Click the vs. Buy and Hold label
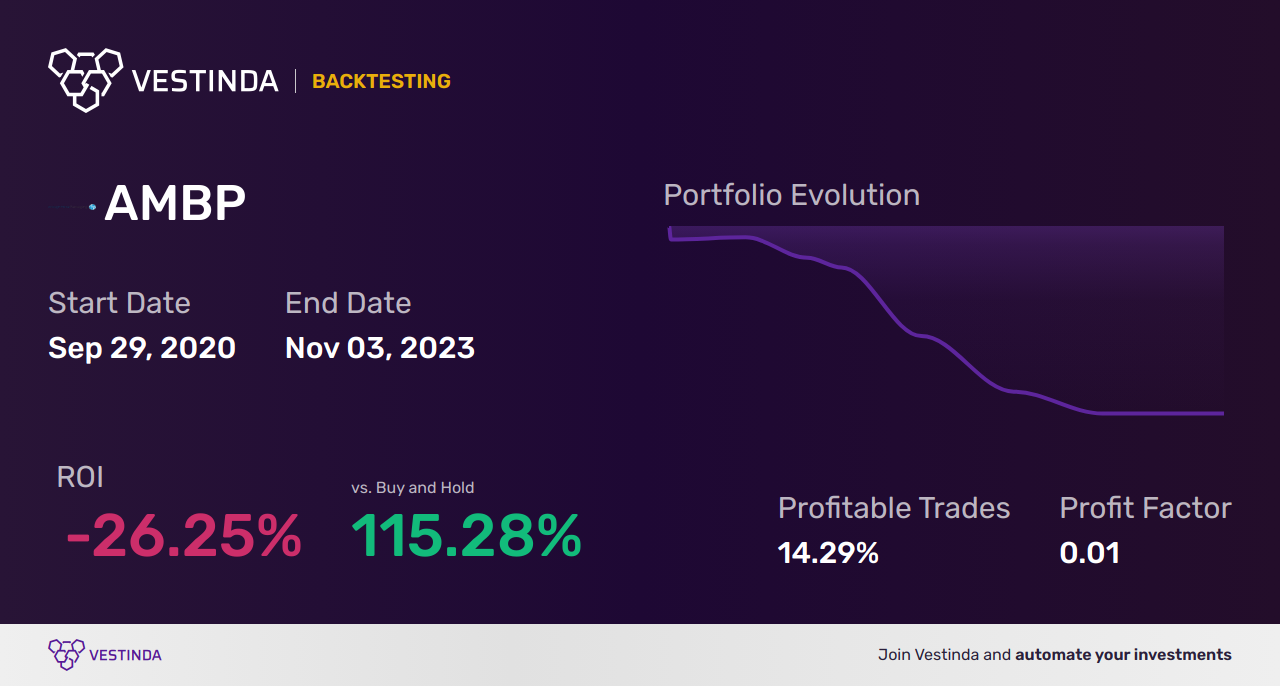 coord(413,488)
